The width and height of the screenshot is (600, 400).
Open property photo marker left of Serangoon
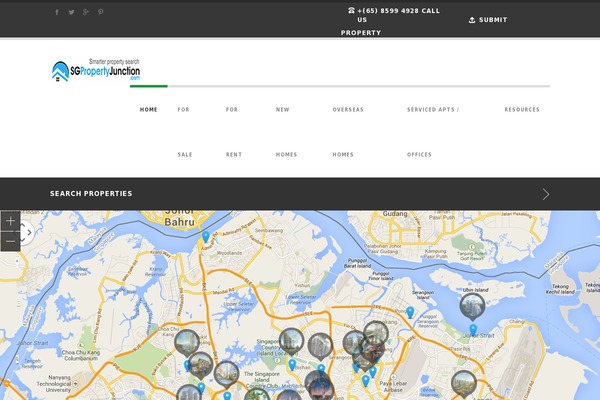[320, 346]
